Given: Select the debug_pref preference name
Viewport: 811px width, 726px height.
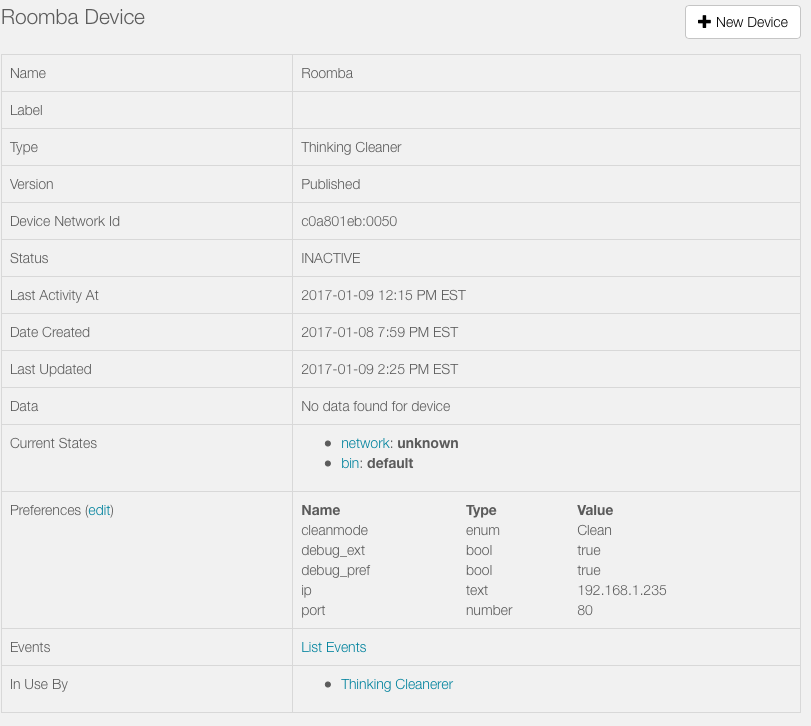Looking at the screenshot, I should pos(336,571).
